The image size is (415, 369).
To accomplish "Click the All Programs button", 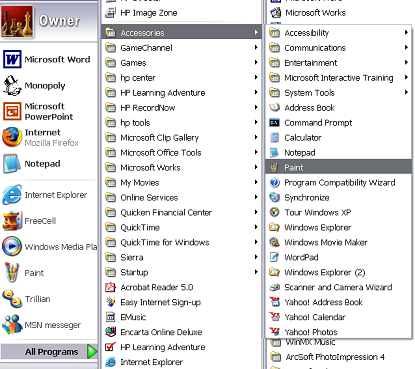I will tap(49, 352).
